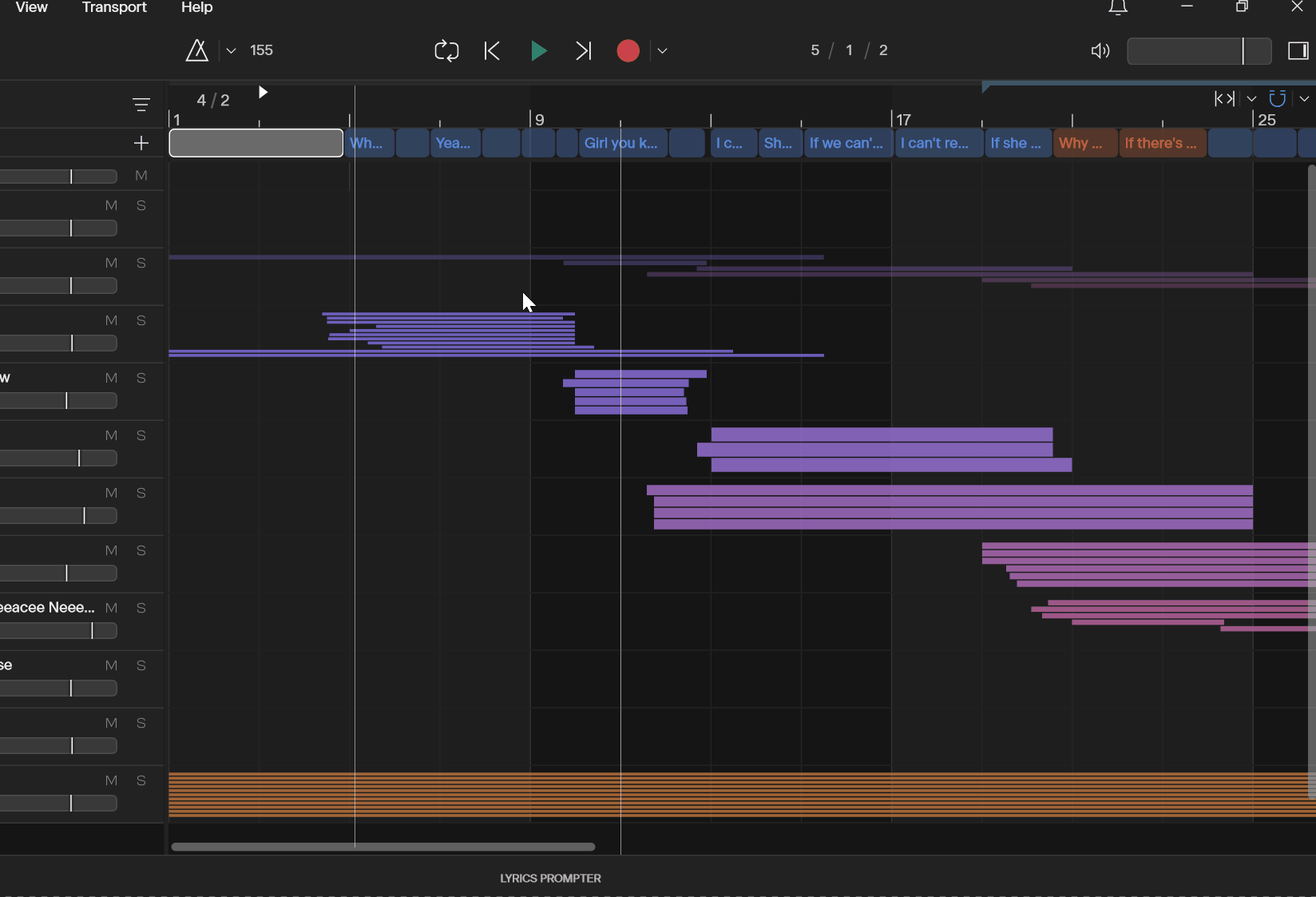Toggle the right side panel icon
Viewport: 1316px width, 897px height.
pos(1298,51)
